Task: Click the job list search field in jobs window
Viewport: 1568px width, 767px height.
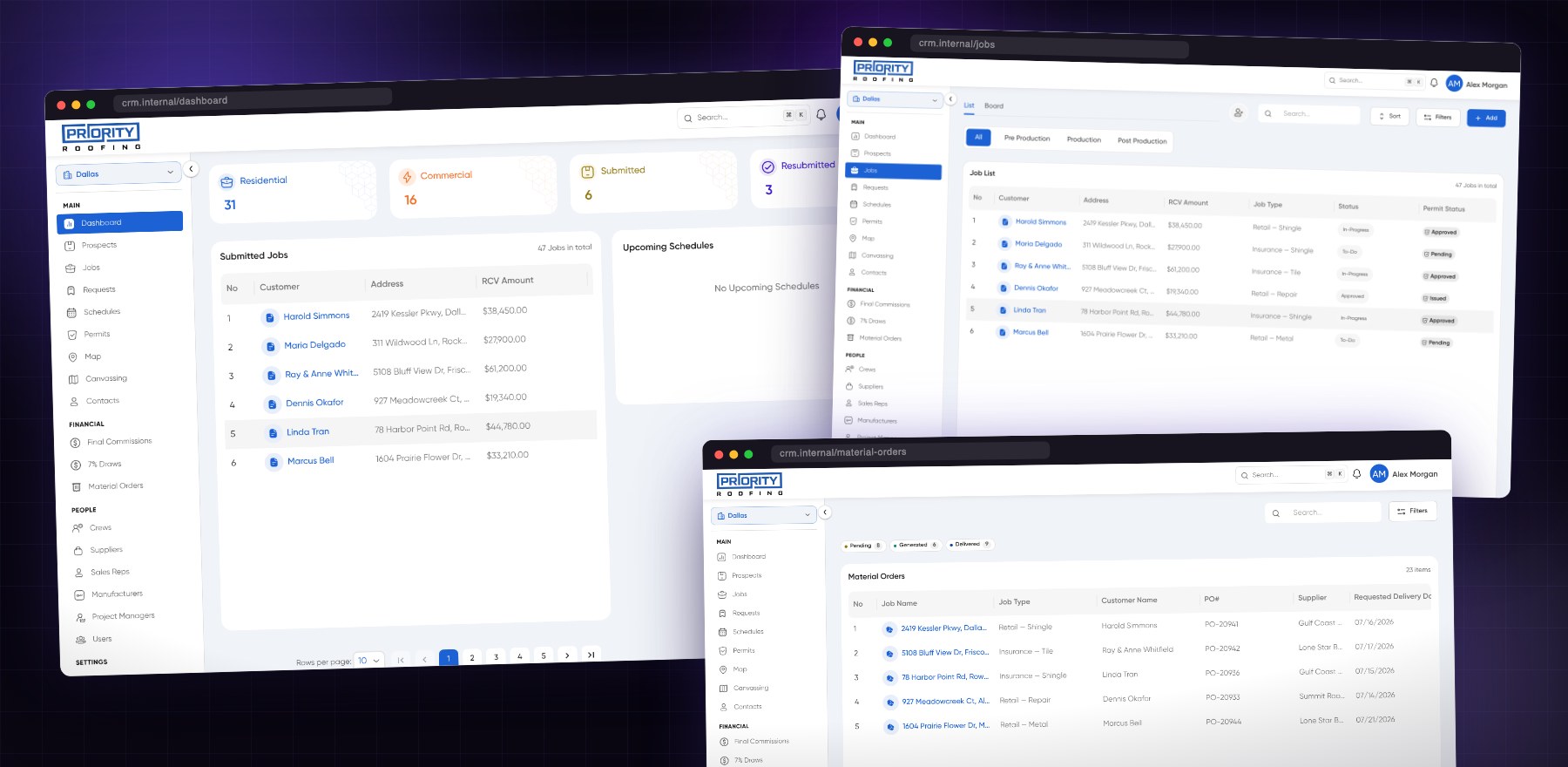Action: 1309,114
